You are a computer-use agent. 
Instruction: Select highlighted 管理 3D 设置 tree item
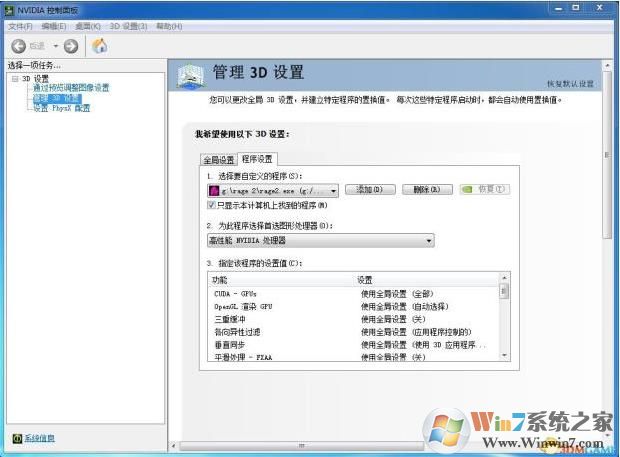[57, 98]
